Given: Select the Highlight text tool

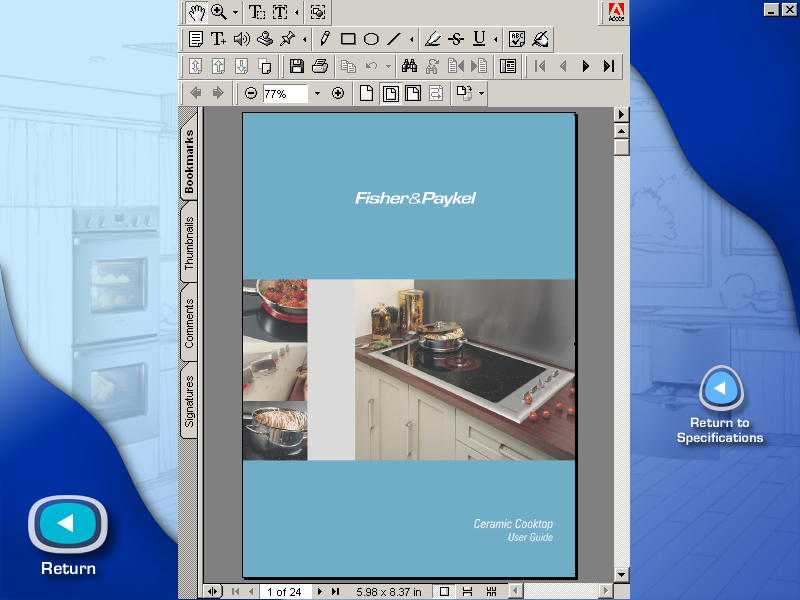Looking at the screenshot, I should [433, 39].
